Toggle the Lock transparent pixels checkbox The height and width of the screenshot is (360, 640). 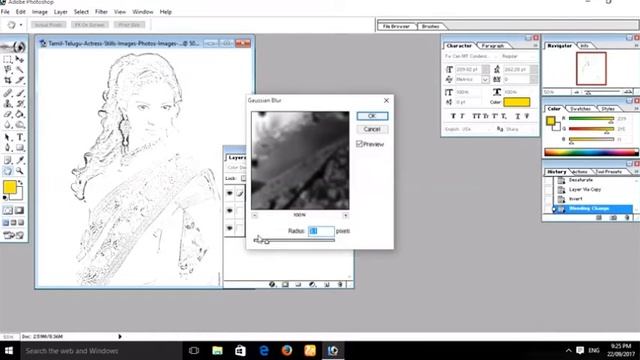(x=243, y=178)
